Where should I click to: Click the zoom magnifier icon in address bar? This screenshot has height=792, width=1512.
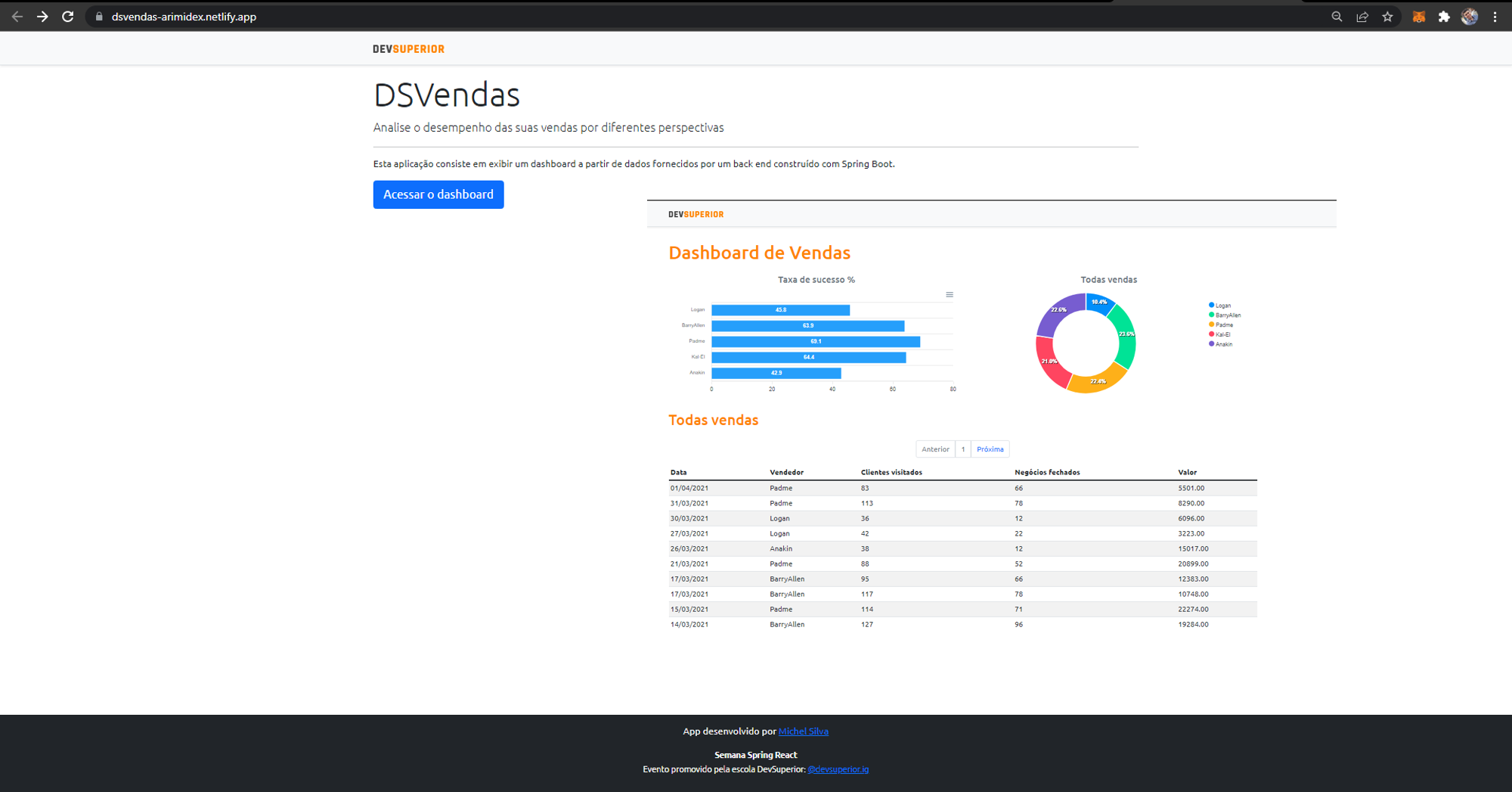click(x=1337, y=17)
